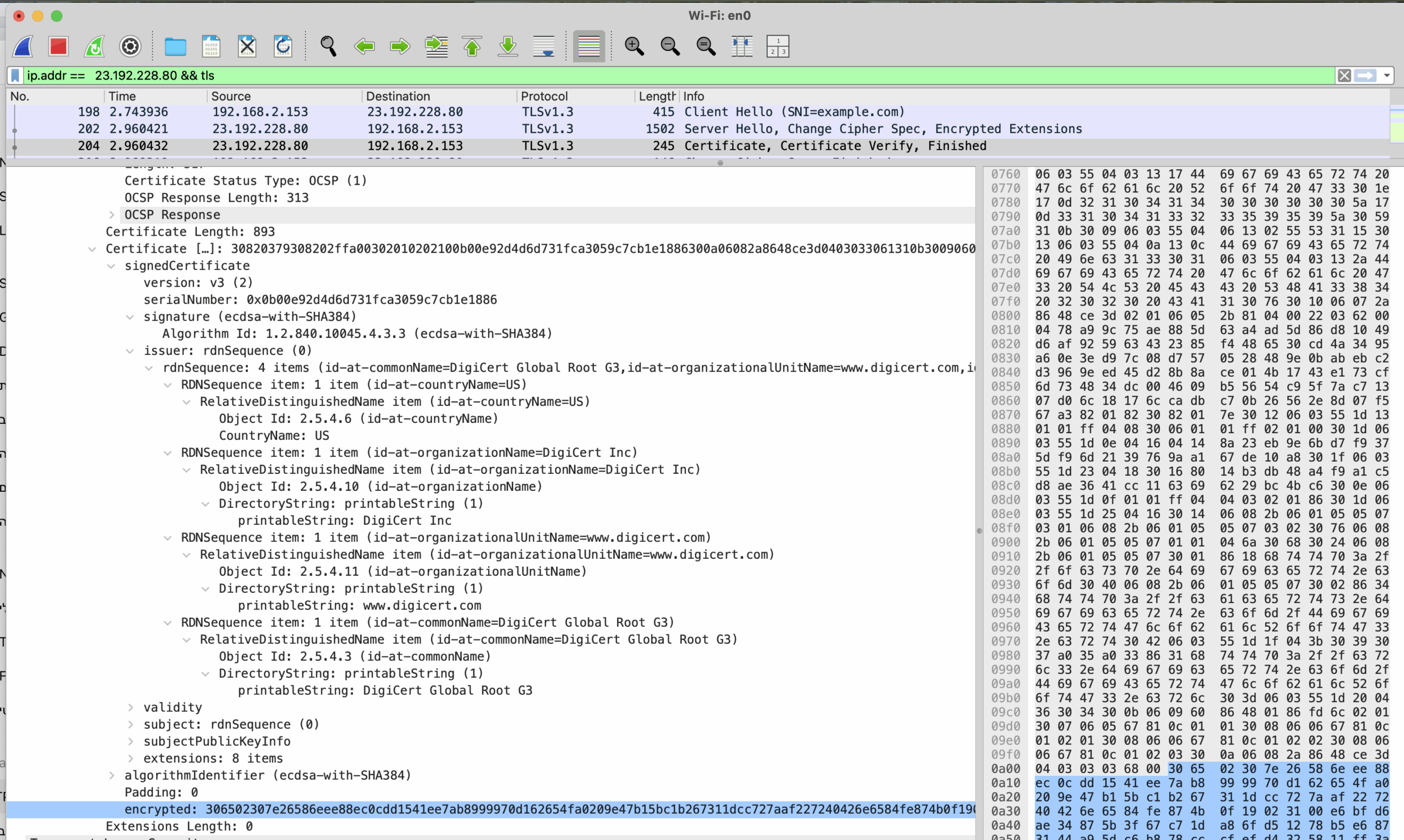Expand algorithmIdentifier (ecdsa-with-SHA384) node
The image size is (1404, 840).
click(x=111, y=775)
